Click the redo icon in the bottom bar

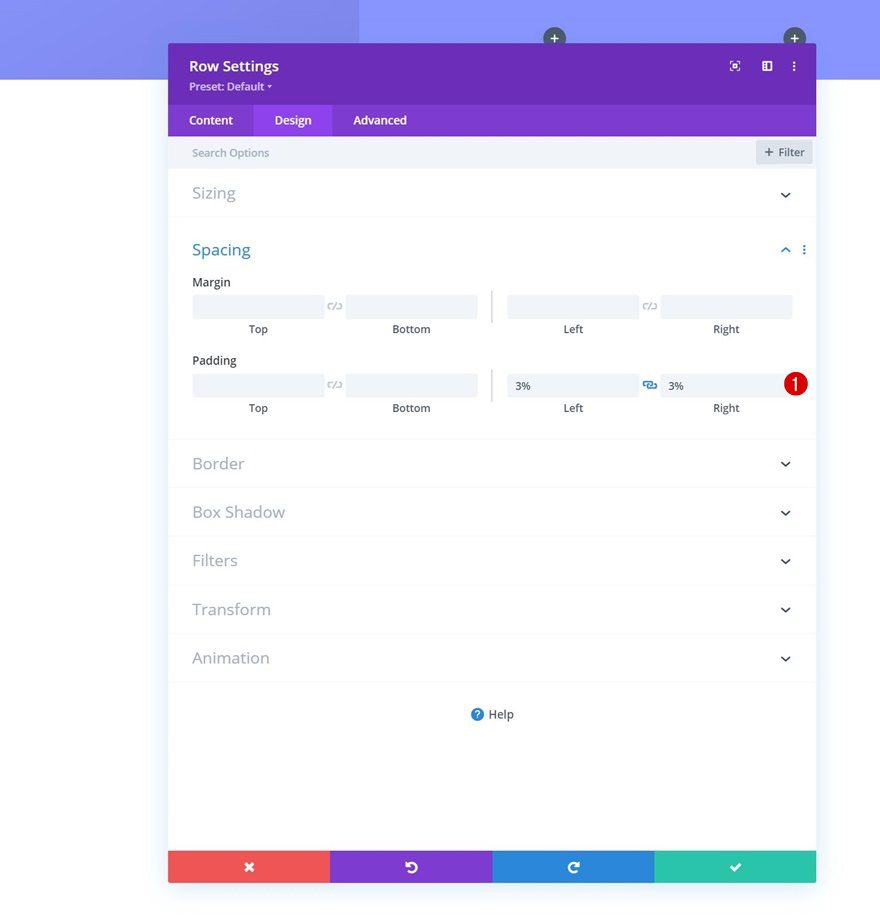573,866
